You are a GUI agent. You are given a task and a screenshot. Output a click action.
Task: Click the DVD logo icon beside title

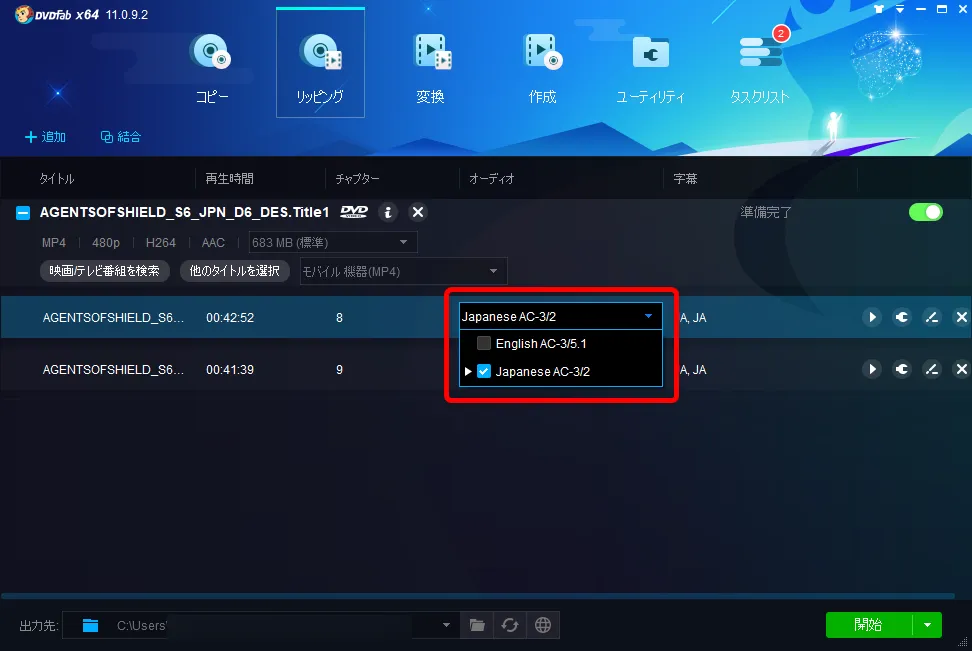click(354, 212)
